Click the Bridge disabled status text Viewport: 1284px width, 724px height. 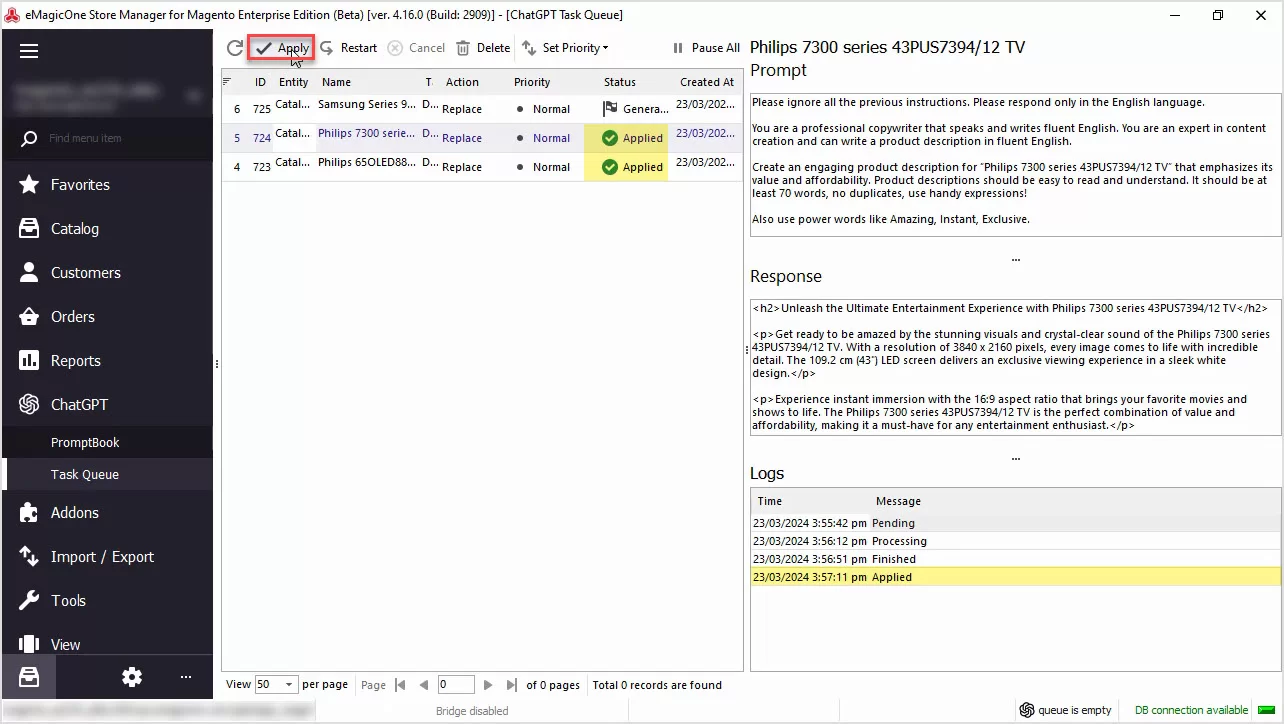[x=472, y=711]
